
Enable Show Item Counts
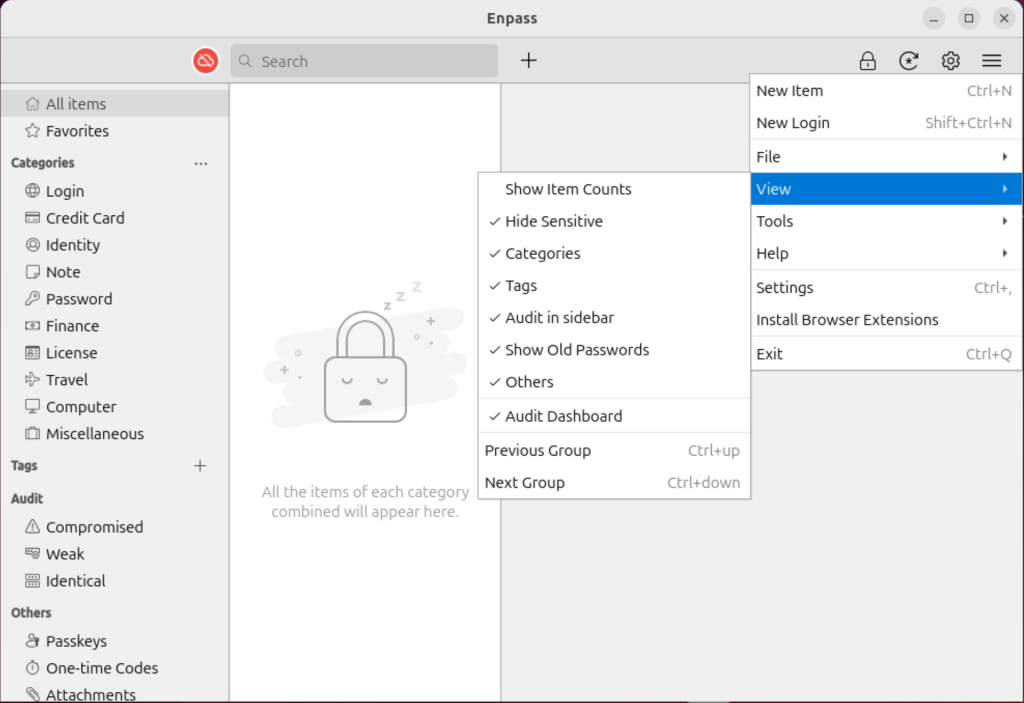point(568,189)
